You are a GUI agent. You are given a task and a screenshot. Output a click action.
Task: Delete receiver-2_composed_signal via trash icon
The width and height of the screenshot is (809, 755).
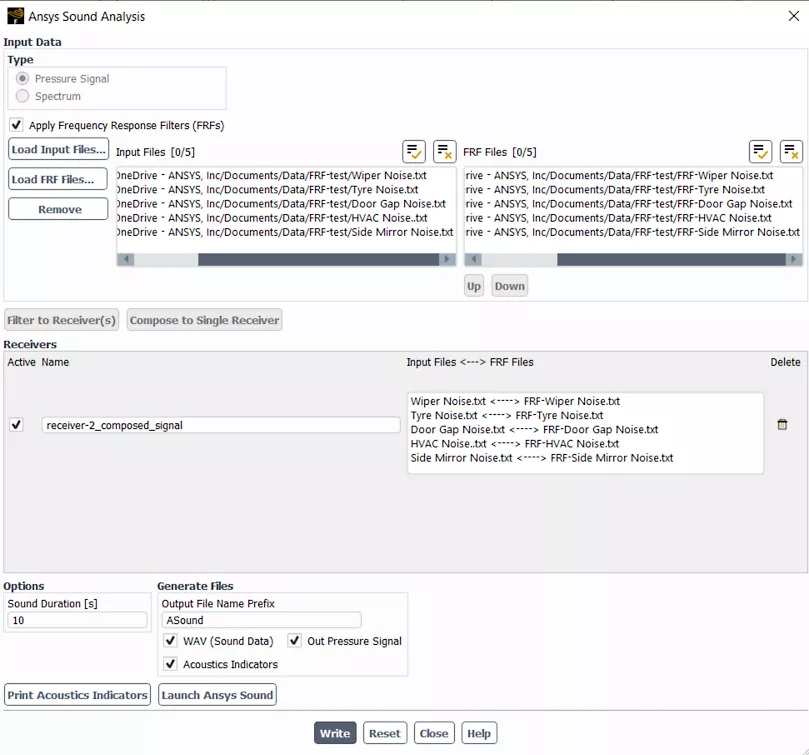coord(782,424)
